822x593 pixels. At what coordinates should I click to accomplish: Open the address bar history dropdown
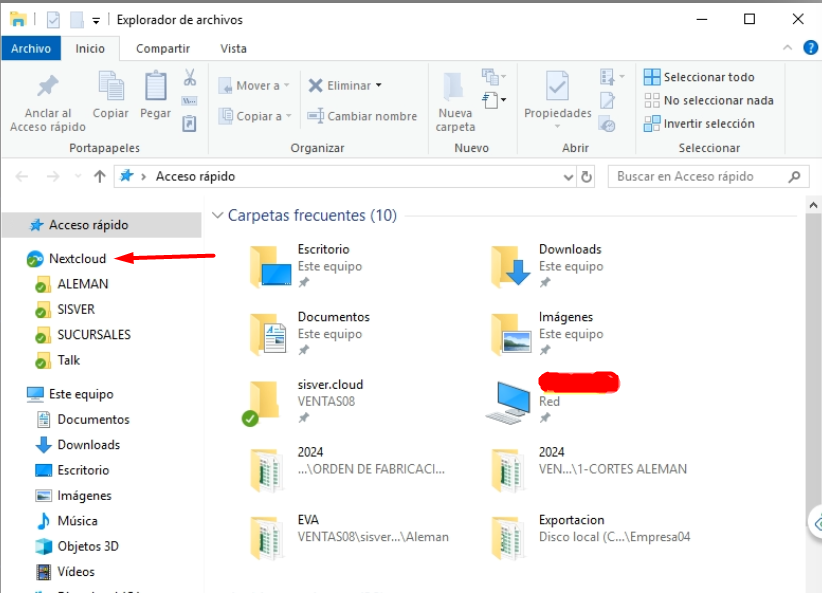568,177
